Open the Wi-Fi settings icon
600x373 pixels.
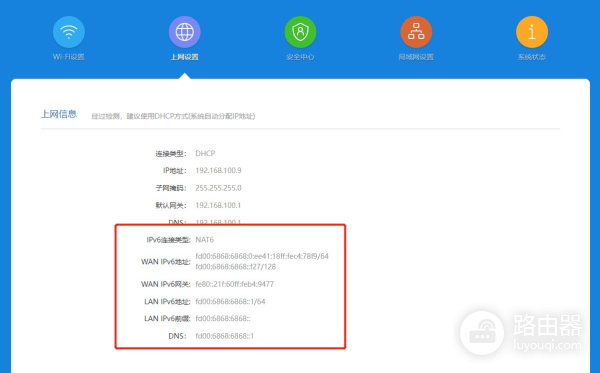pos(69,32)
